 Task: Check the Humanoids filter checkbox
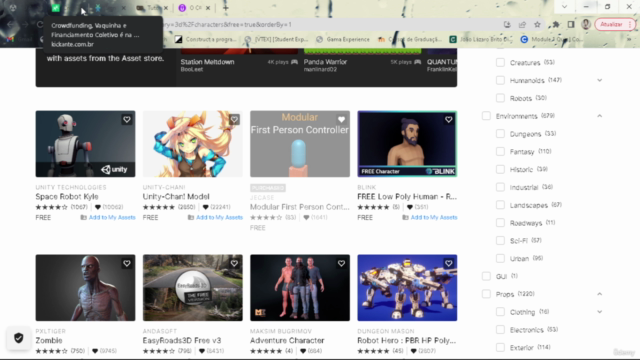click(500, 80)
